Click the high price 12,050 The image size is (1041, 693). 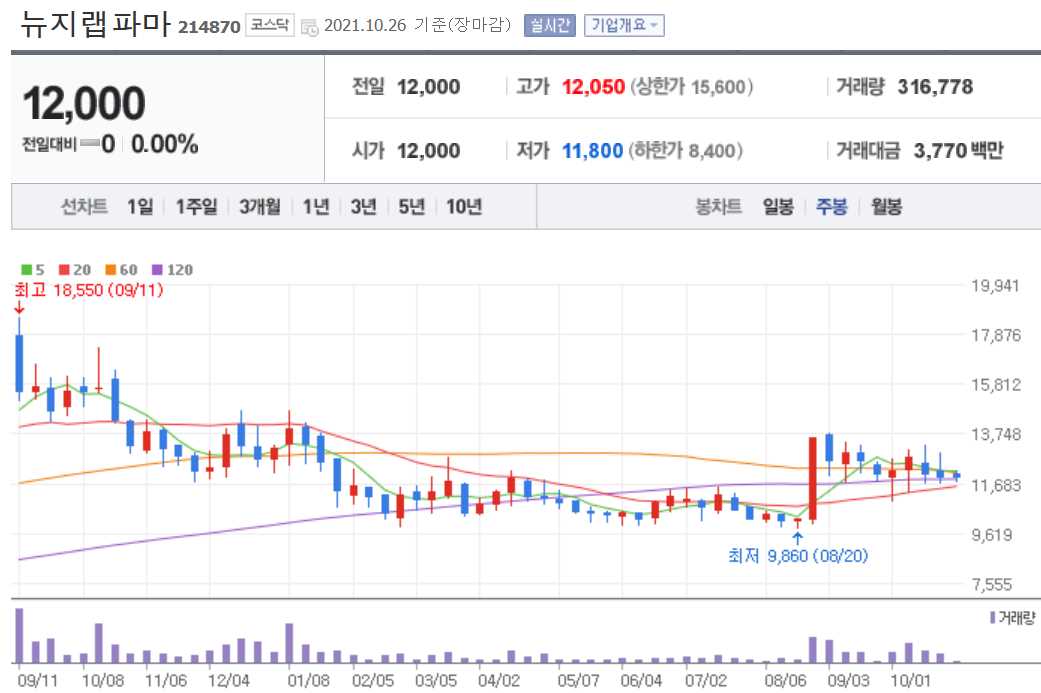pos(593,86)
